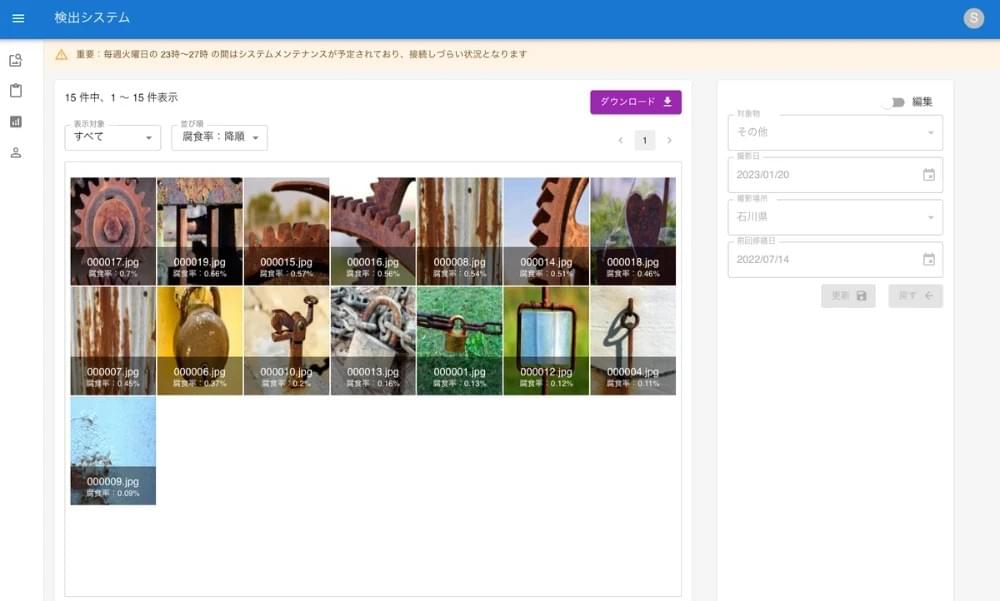Toggle the 編集 edit switch
The image size is (1000, 601).
(x=893, y=102)
